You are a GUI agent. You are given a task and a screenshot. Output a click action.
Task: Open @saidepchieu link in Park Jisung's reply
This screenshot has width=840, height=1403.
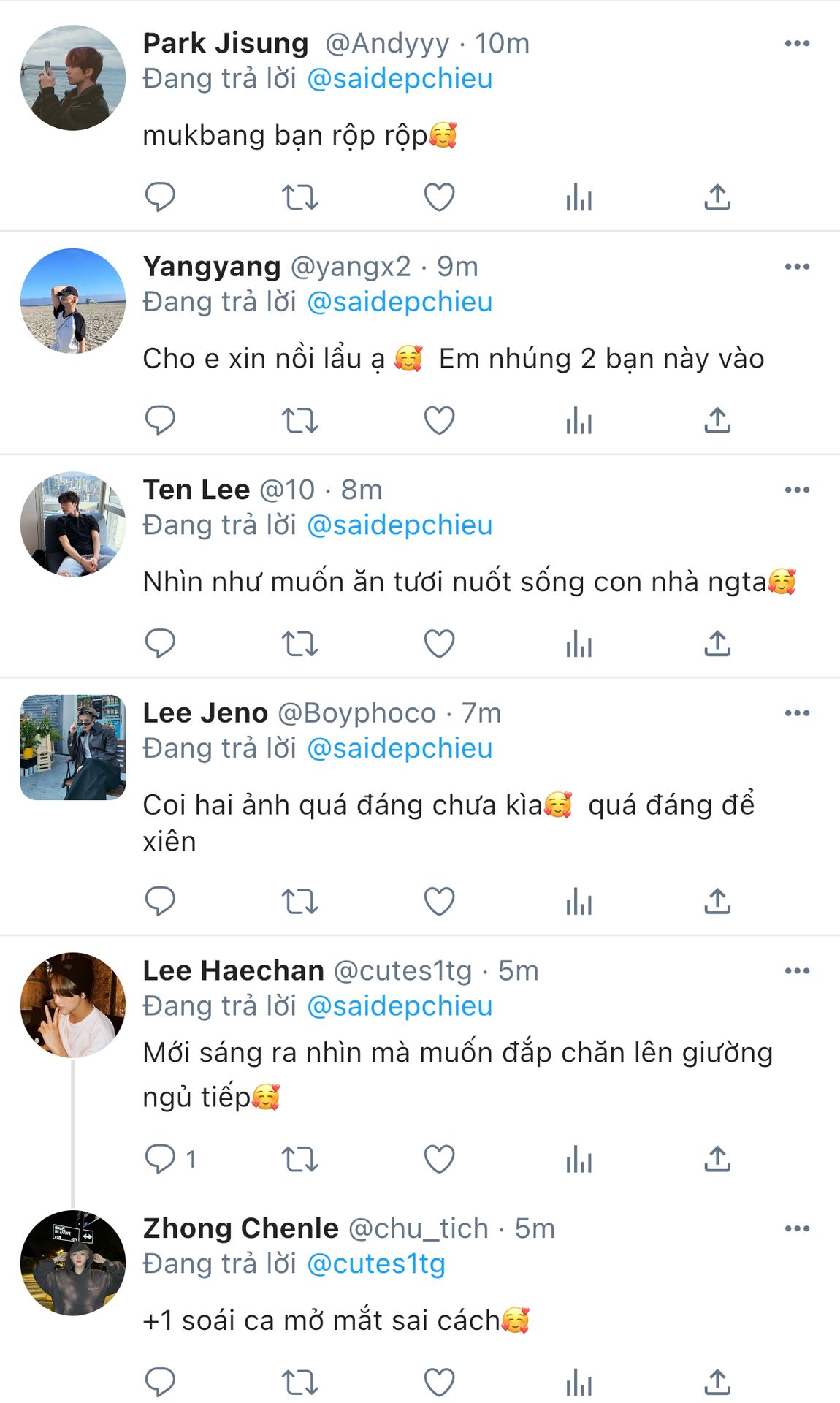tap(400, 79)
